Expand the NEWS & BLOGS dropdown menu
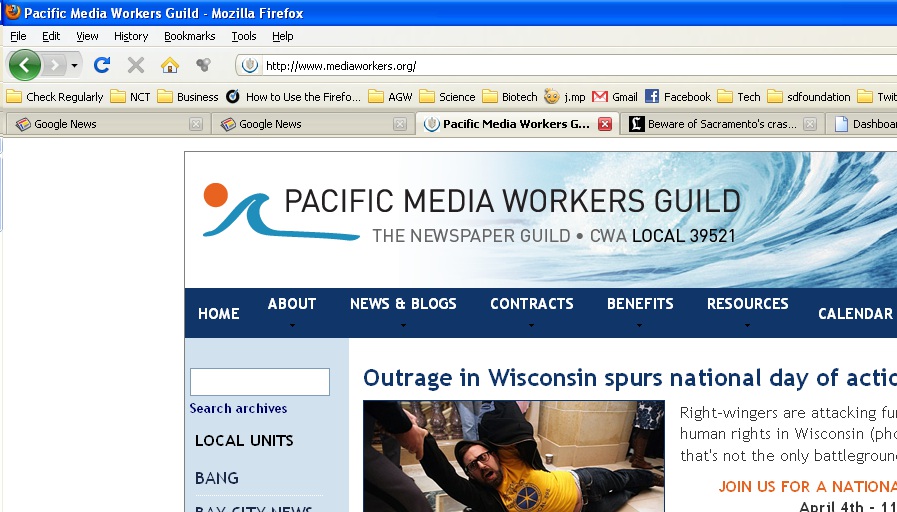The image size is (897, 512). [403, 312]
